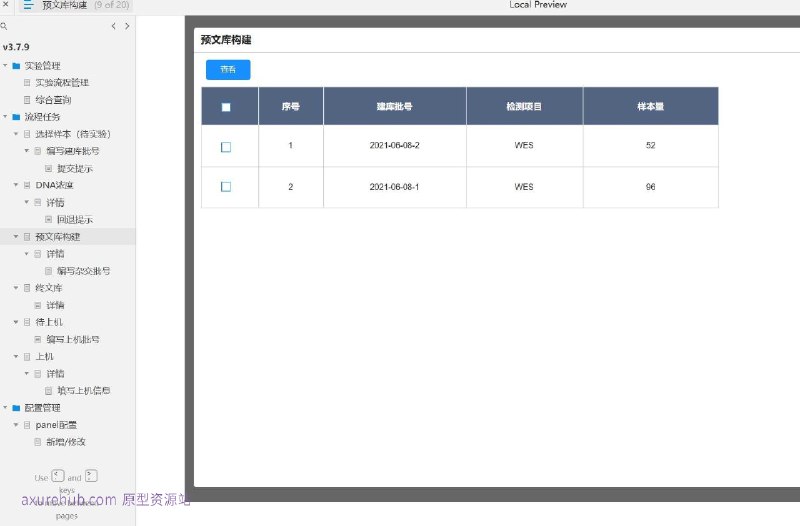Click the 建库批号 column header
This screenshot has width=800, height=526.
[394, 107]
